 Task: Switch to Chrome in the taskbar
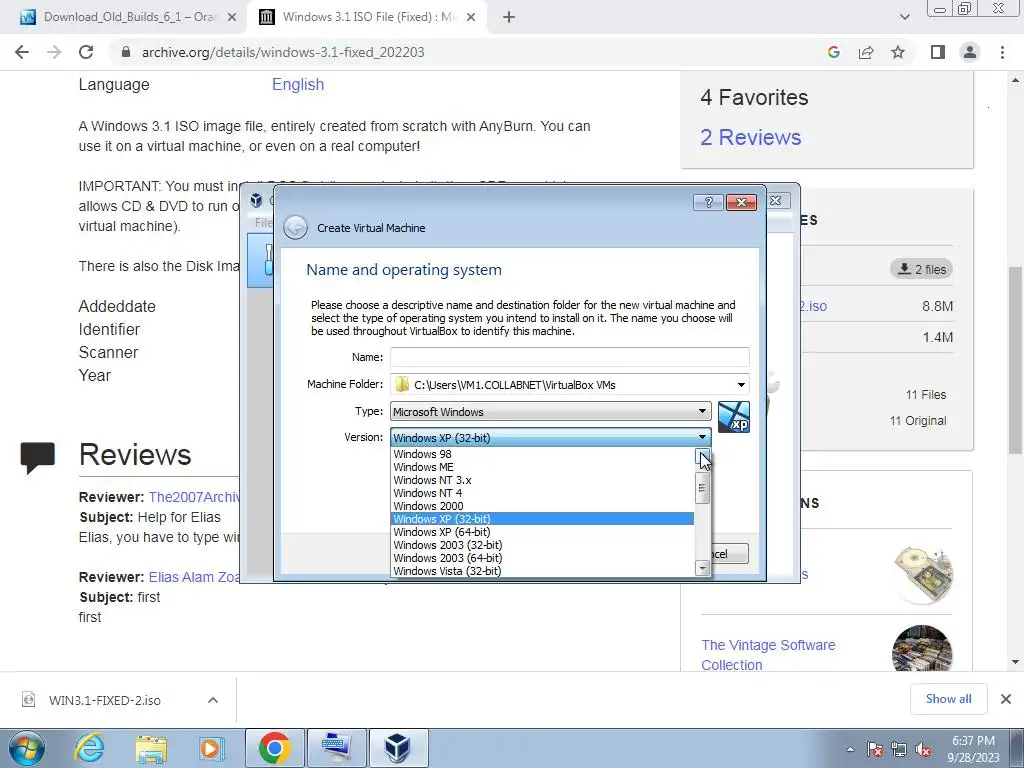274,748
